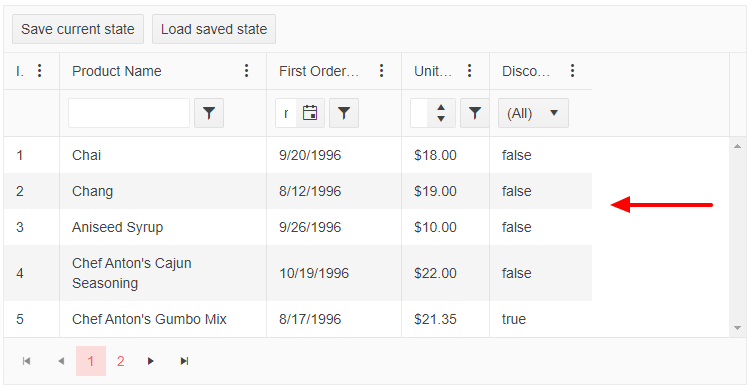Click the grid scrollbar down arrow

coord(737,328)
